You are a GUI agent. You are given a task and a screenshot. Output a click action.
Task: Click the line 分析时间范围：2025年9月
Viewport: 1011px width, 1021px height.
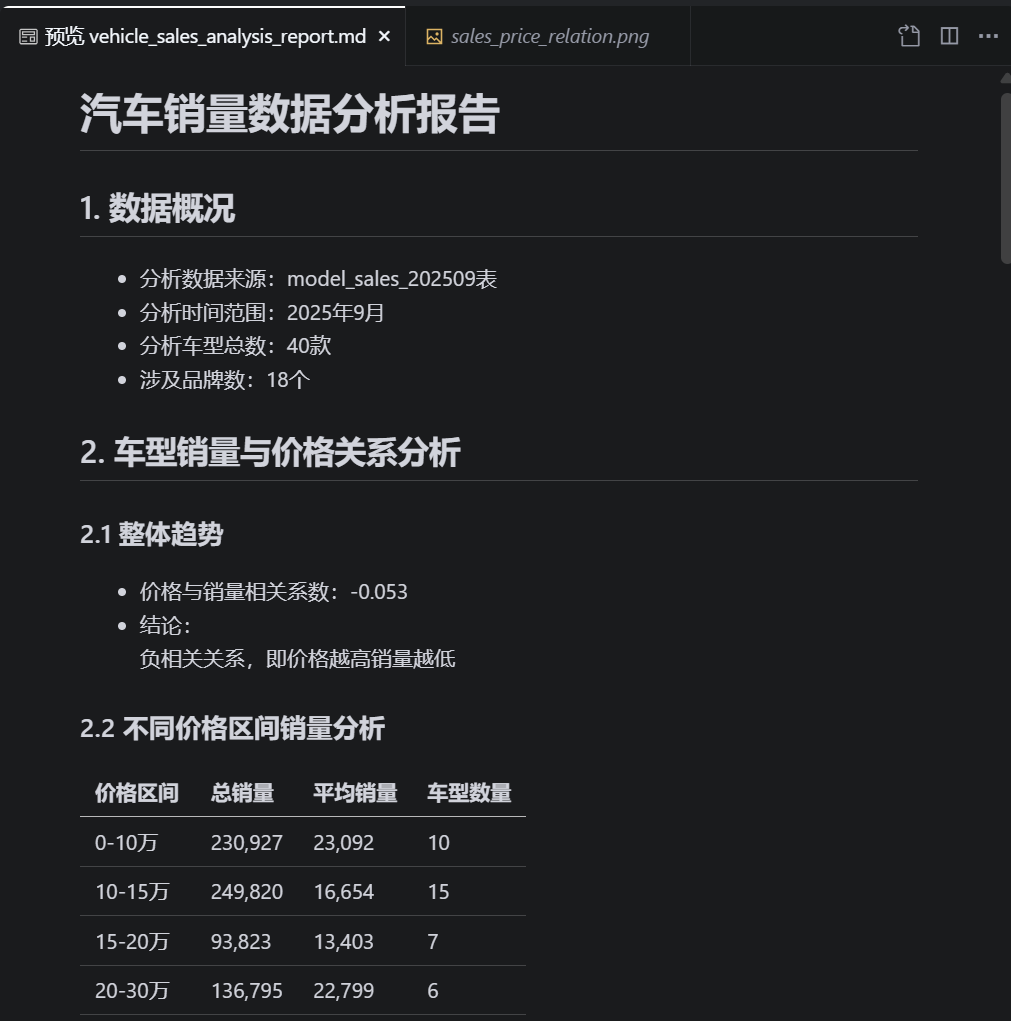coord(262,313)
